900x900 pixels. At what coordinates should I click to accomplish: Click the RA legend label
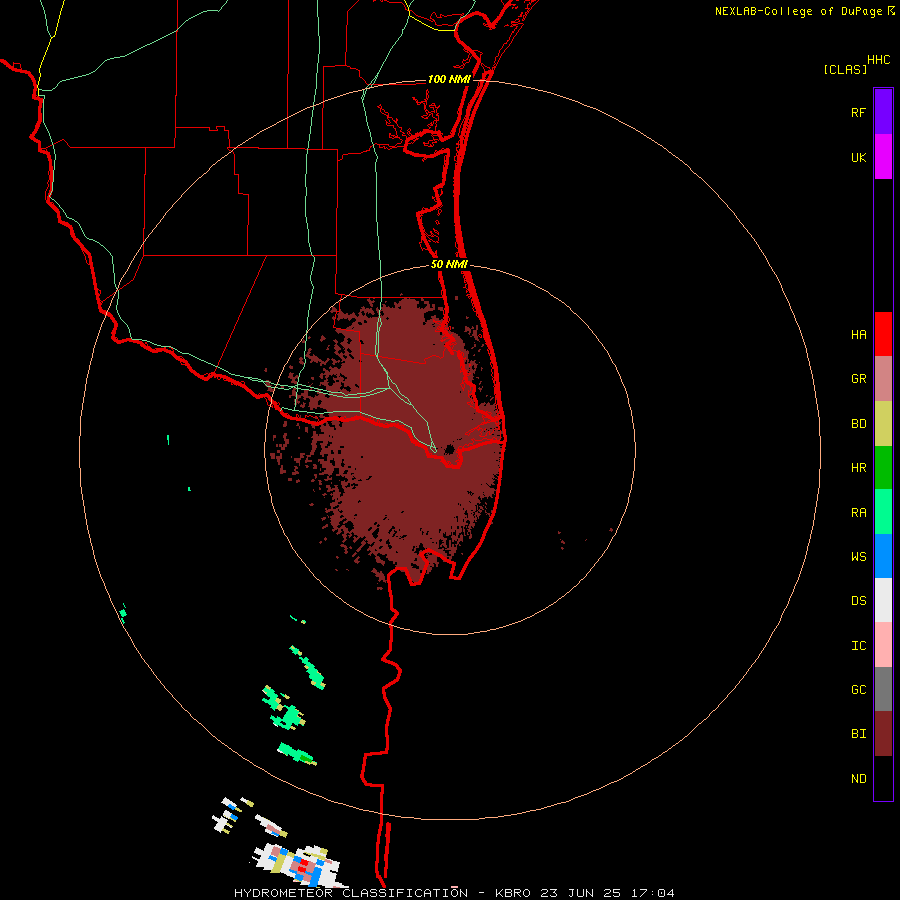pyautogui.click(x=858, y=512)
